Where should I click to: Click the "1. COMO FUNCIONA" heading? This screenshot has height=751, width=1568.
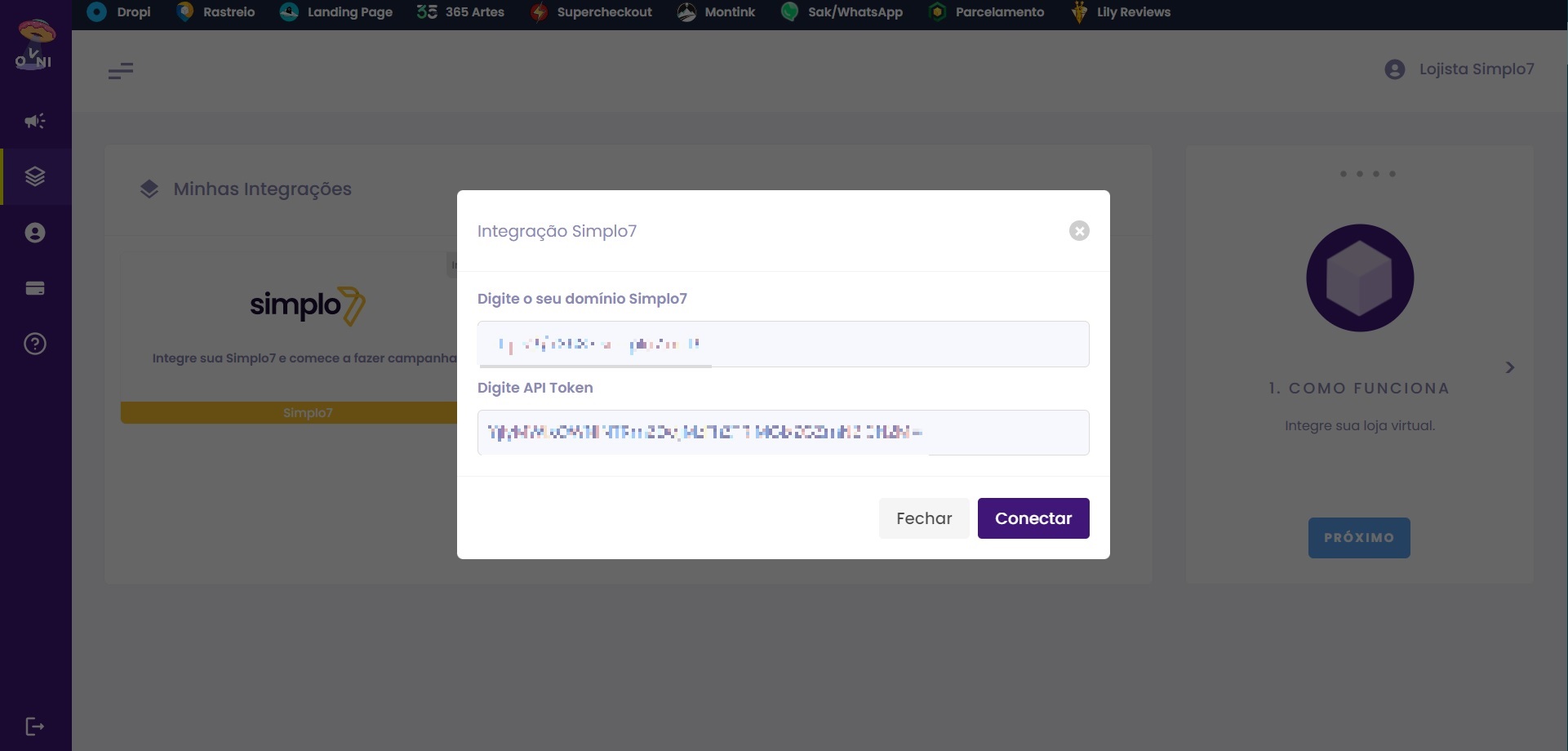click(1359, 389)
